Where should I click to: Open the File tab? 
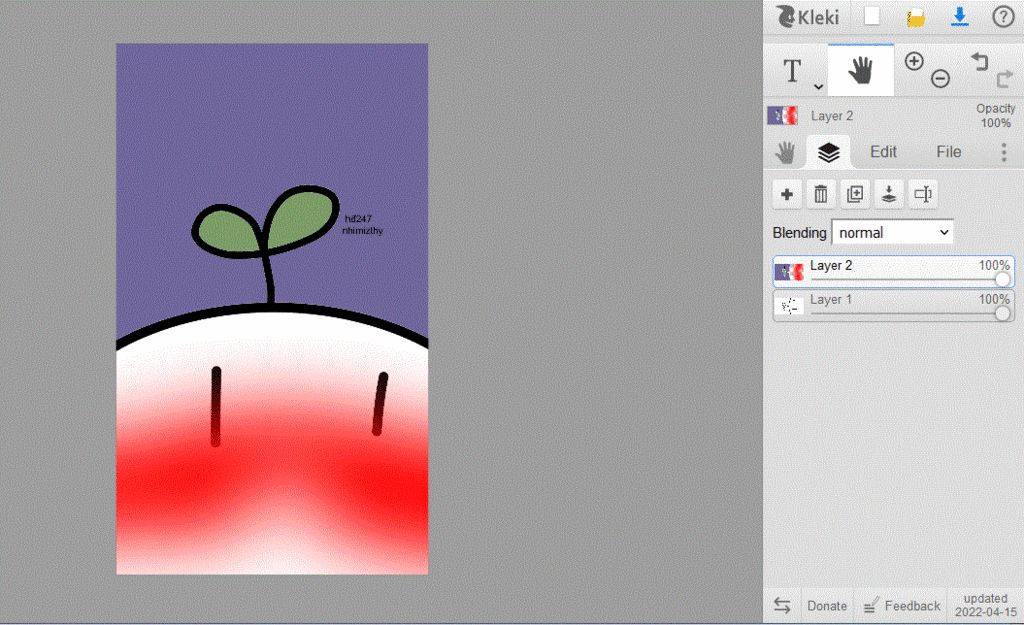click(x=948, y=152)
